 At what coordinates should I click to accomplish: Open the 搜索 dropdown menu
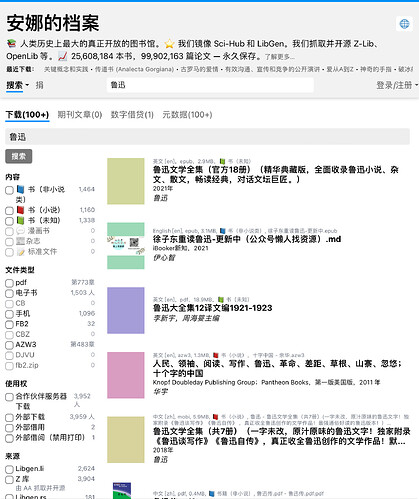click(18, 85)
